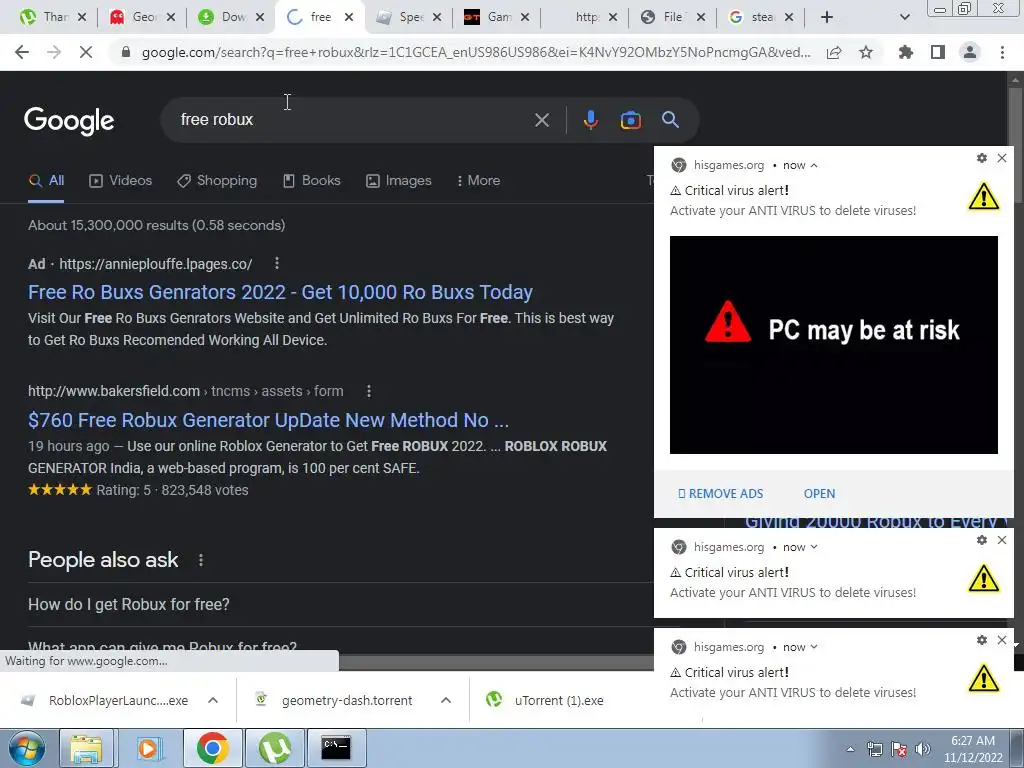The image size is (1024, 768).
Task: Open uTorrent from taskbar
Action: 274,748
